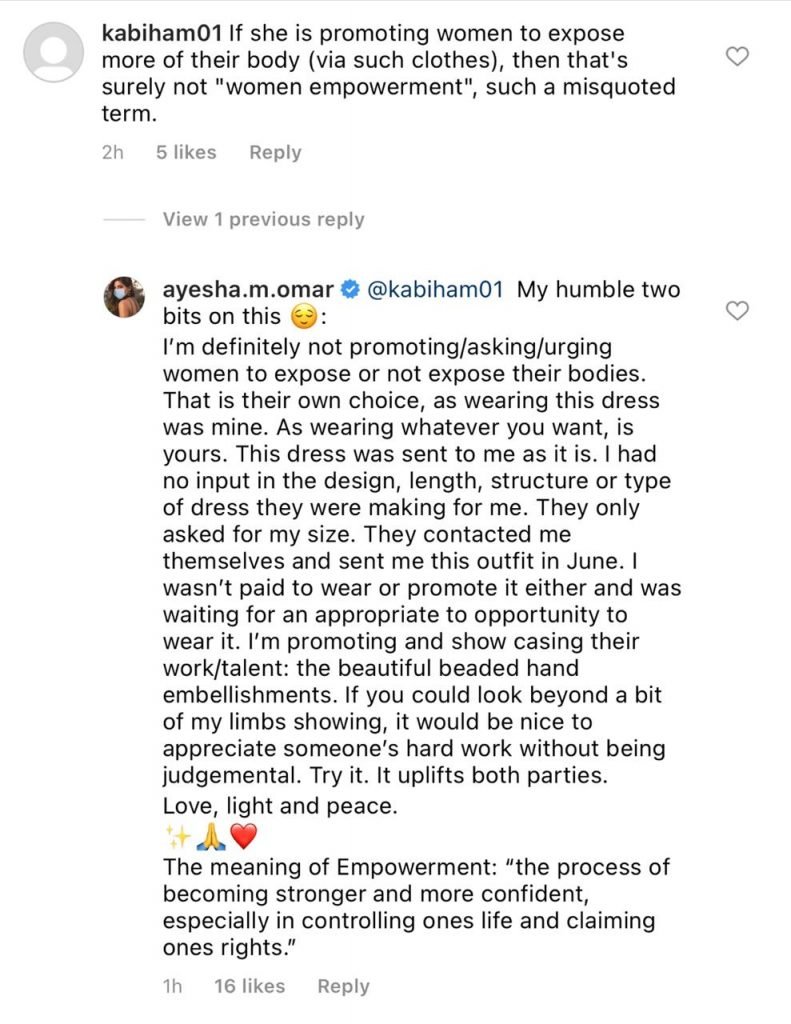This screenshot has height=1024, width=791.
Task: Click the red heart emoji
Action: (243, 835)
